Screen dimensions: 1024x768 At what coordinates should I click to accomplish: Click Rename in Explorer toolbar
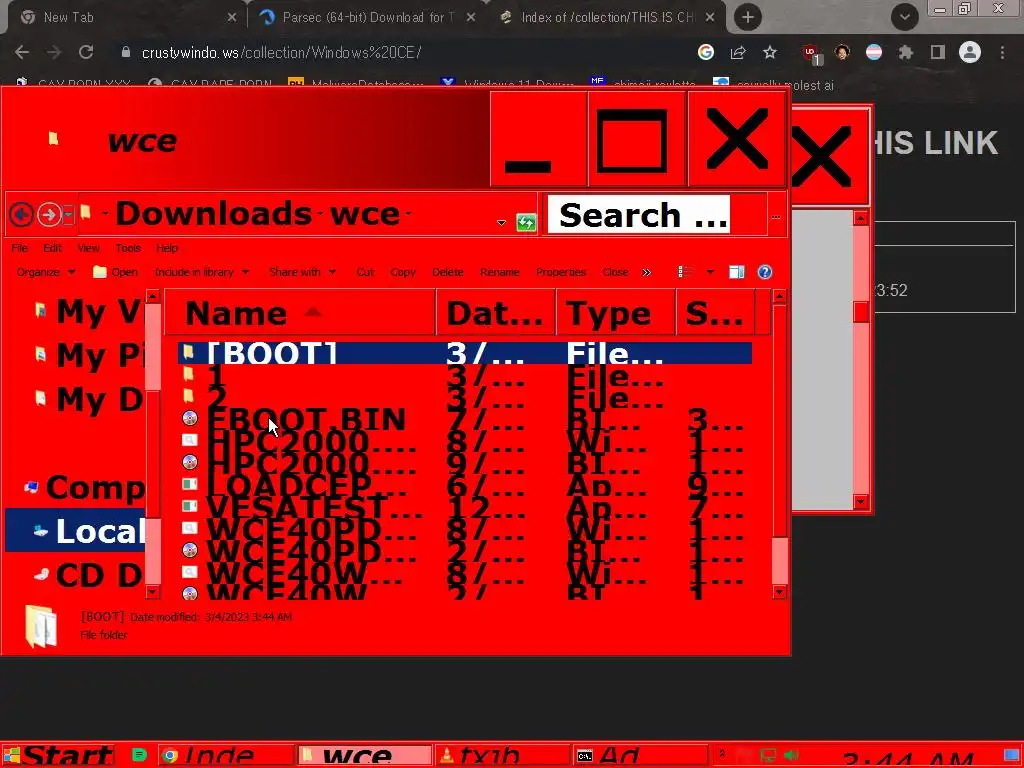click(500, 272)
